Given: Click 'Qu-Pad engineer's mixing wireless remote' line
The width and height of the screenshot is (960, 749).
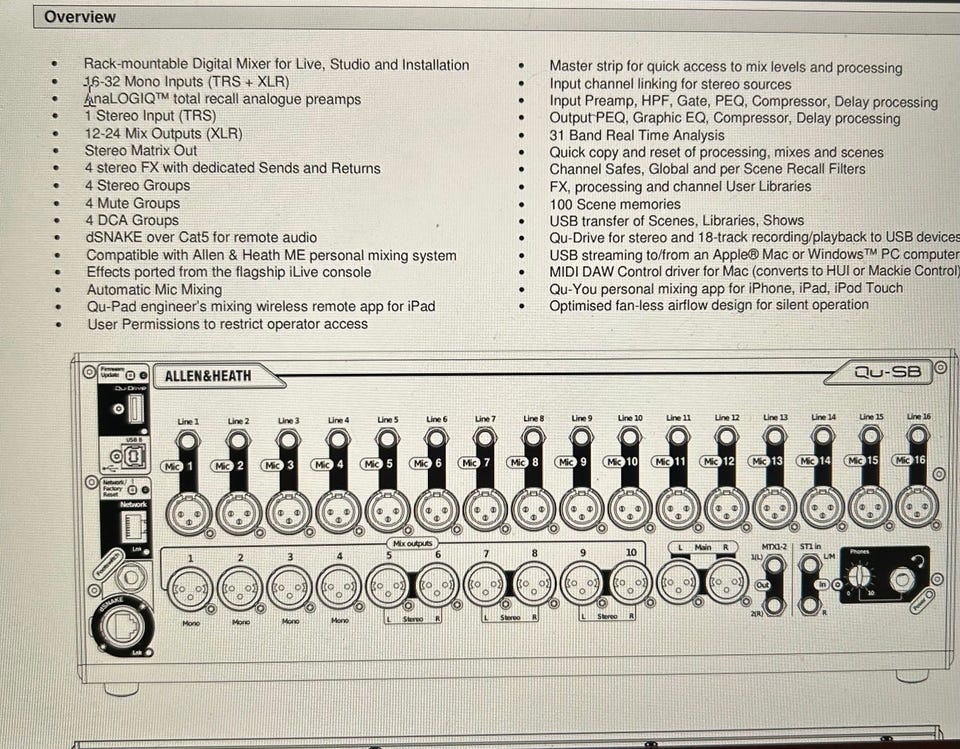Looking at the screenshot, I should point(261,306).
